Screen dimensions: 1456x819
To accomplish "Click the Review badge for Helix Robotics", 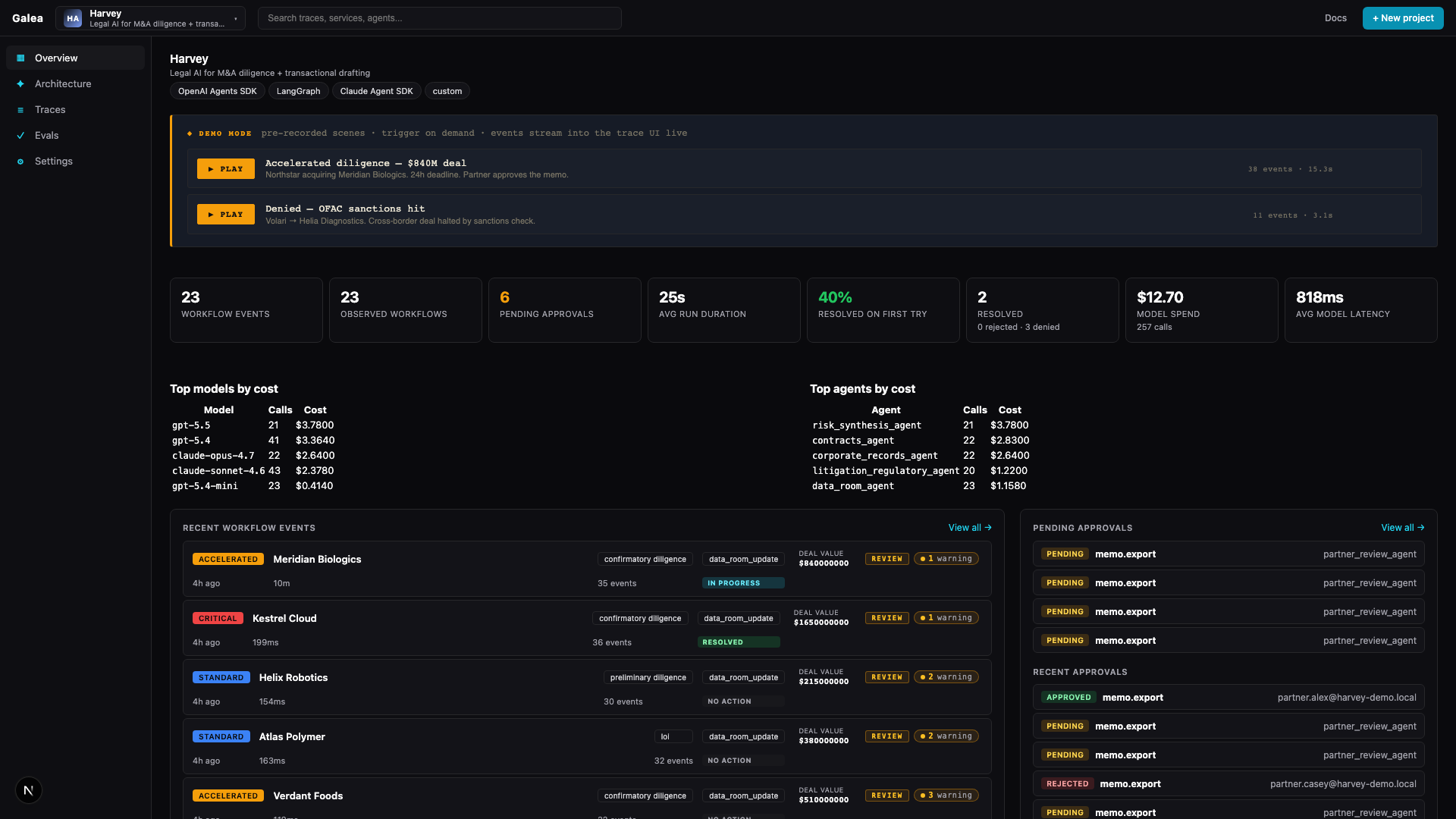I will coord(887,677).
